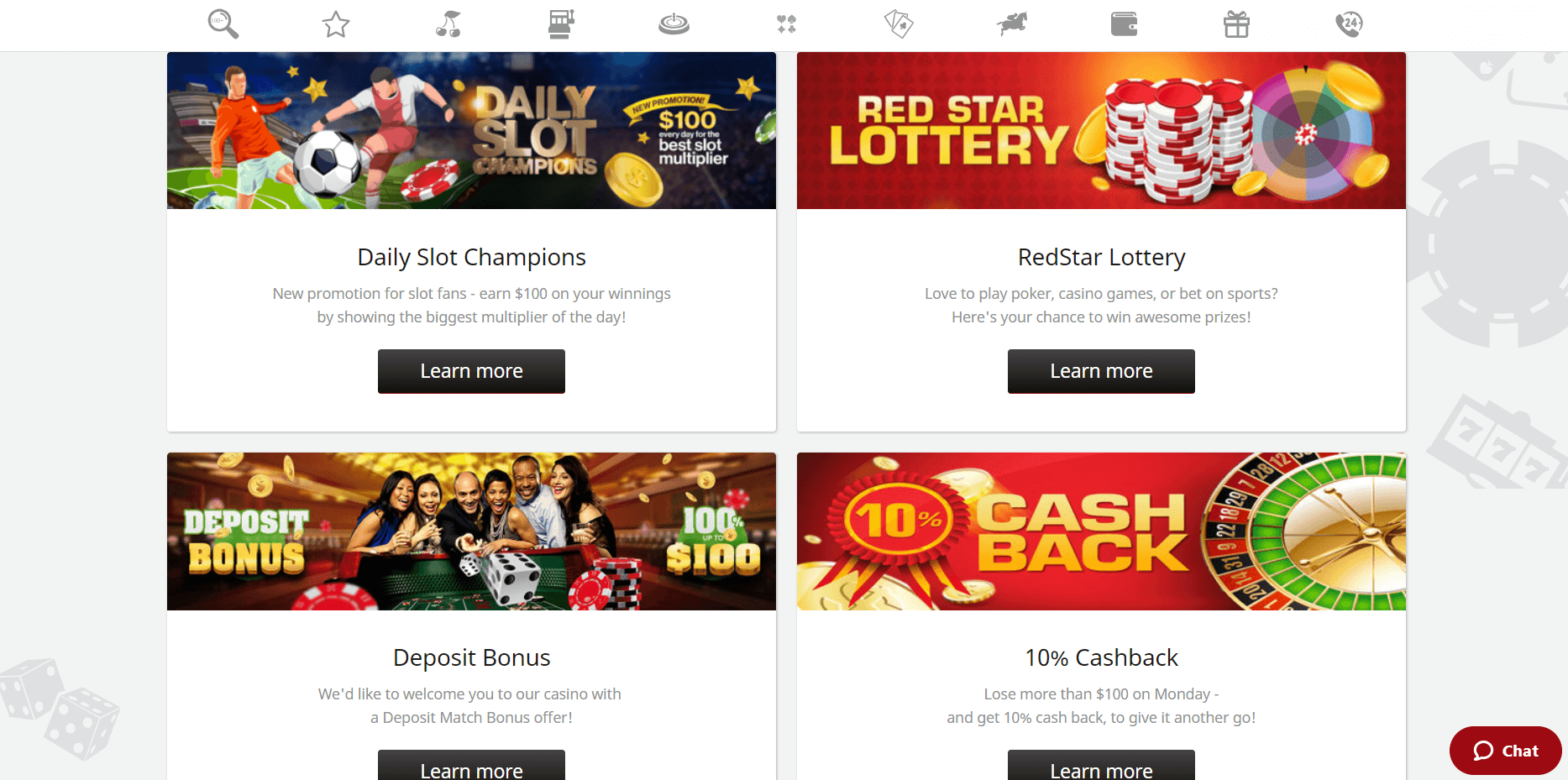
Task: Open the 10% Cash Back banner image
Action: pyautogui.click(x=1101, y=531)
